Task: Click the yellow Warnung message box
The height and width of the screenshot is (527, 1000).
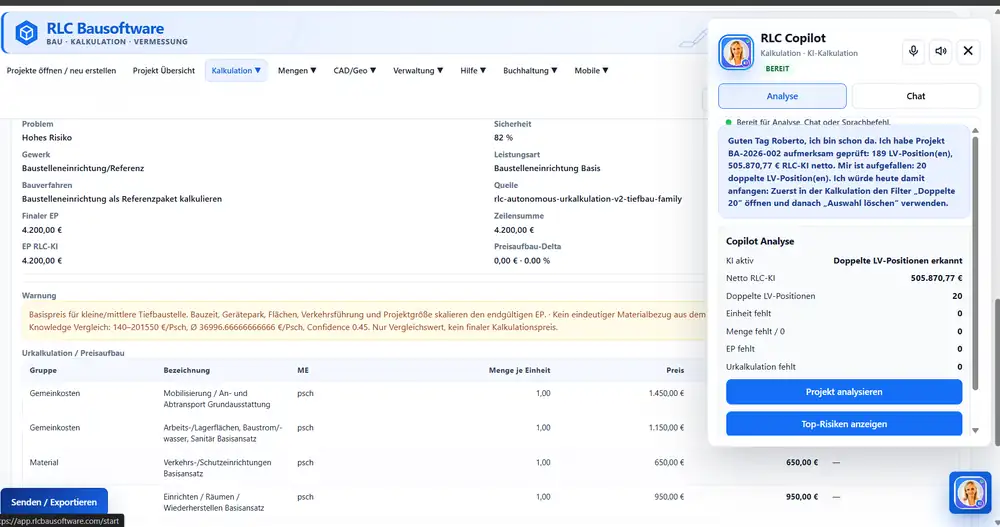Action: (x=365, y=321)
